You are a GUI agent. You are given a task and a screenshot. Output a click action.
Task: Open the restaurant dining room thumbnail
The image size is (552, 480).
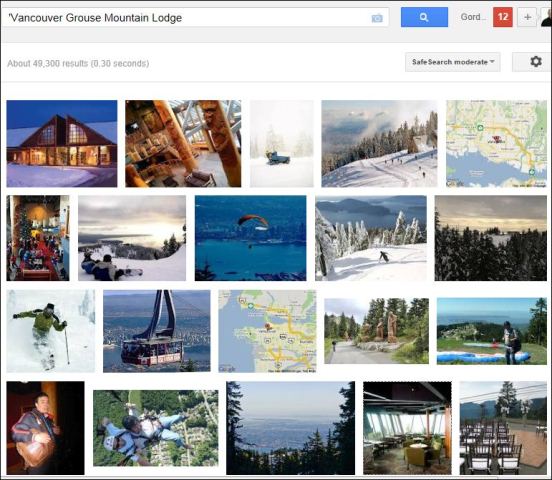point(407,428)
